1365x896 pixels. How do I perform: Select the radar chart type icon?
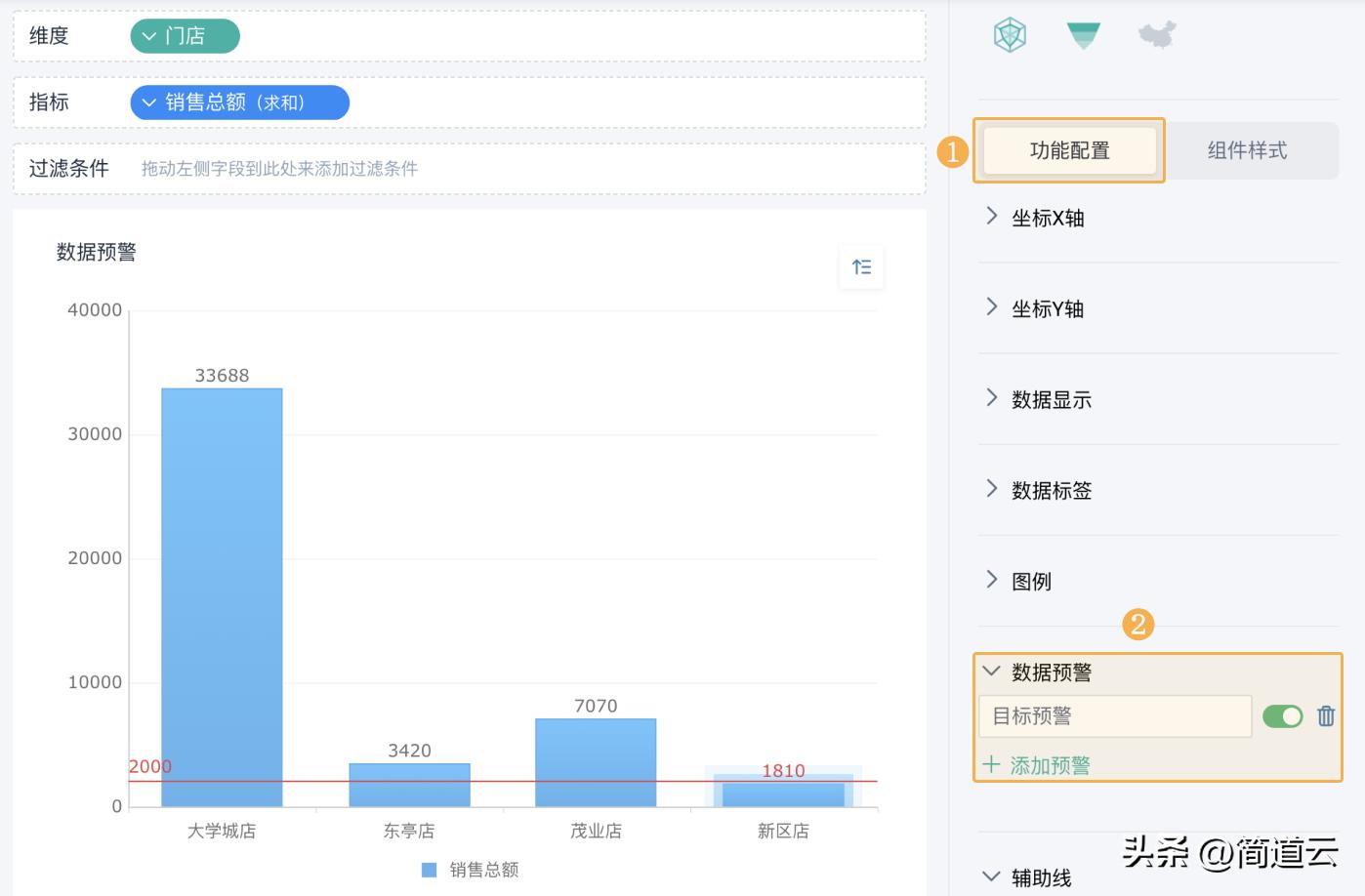[x=1010, y=36]
